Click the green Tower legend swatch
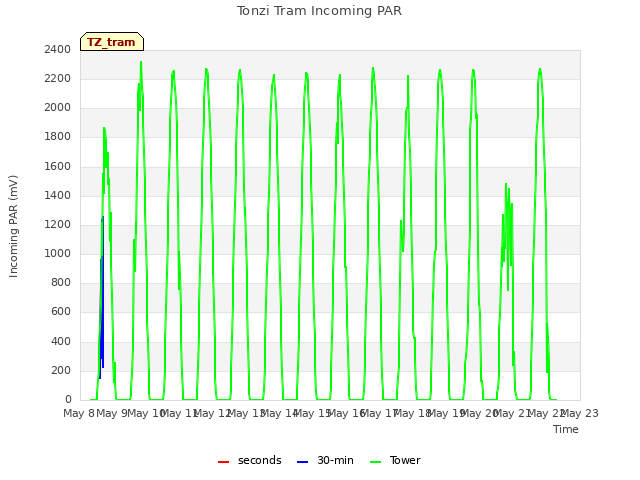The width and height of the screenshot is (640, 480). point(375,462)
